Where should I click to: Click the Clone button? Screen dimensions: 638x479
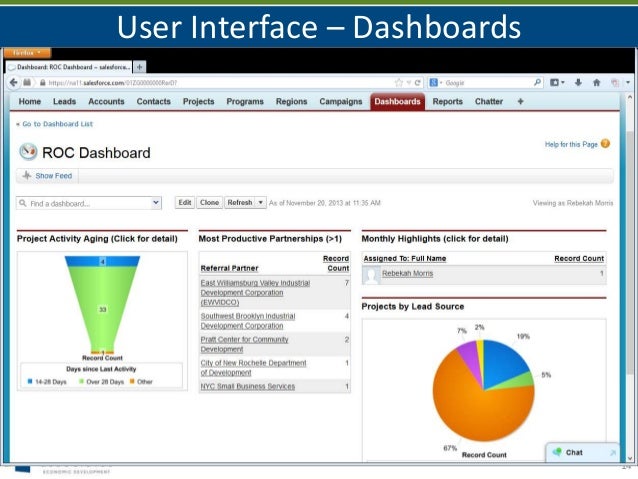click(210, 202)
